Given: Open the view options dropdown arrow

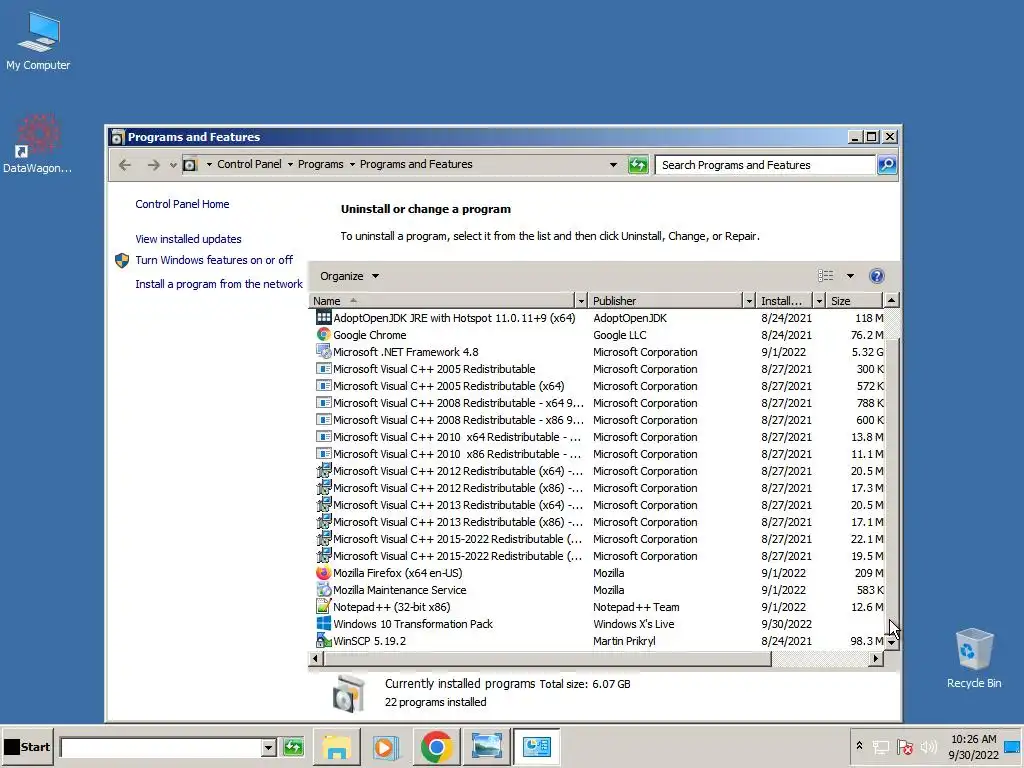Looking at the screenshot, I should (x=850, y=276).
